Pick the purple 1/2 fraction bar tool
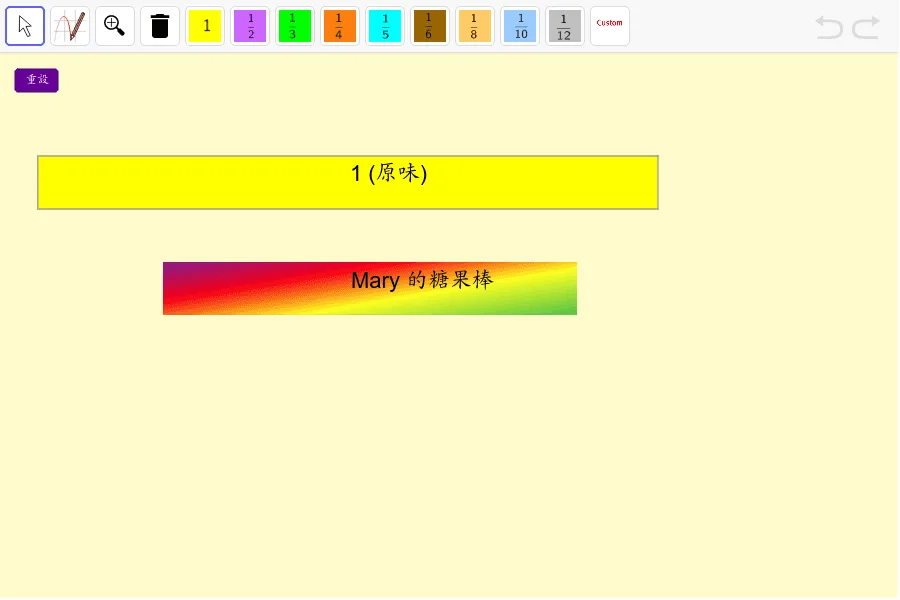 tap(250, 26)
